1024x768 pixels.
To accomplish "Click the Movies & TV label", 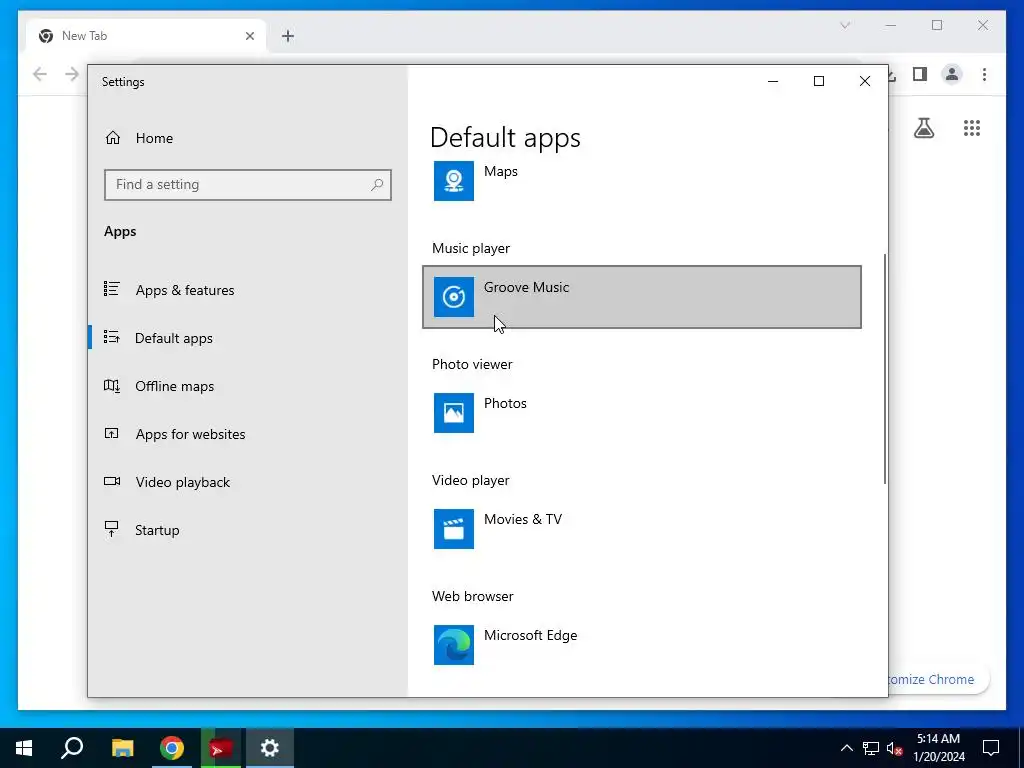I will (522, 519).
